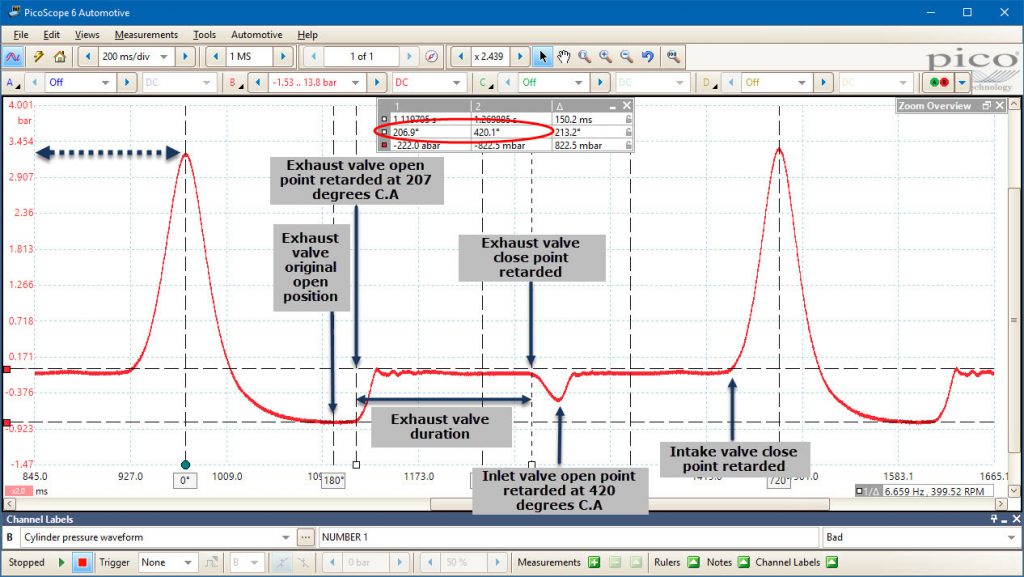Click the zoom-to-window magnifier tool
Image resolution: width=1024 pixels, height=577 pixels.
[x=584, y=57]
